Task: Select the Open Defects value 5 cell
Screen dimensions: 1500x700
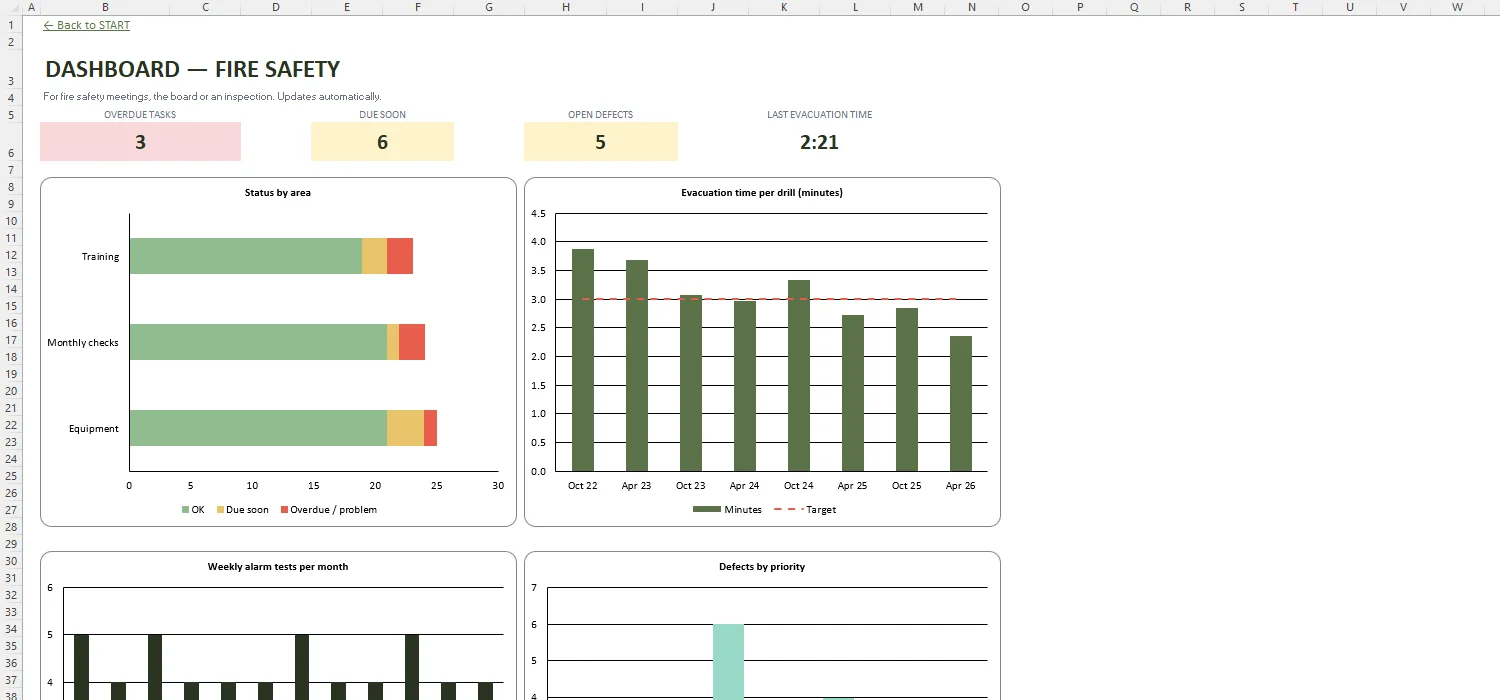Action: pyautogui.click(x=600, y=142)
